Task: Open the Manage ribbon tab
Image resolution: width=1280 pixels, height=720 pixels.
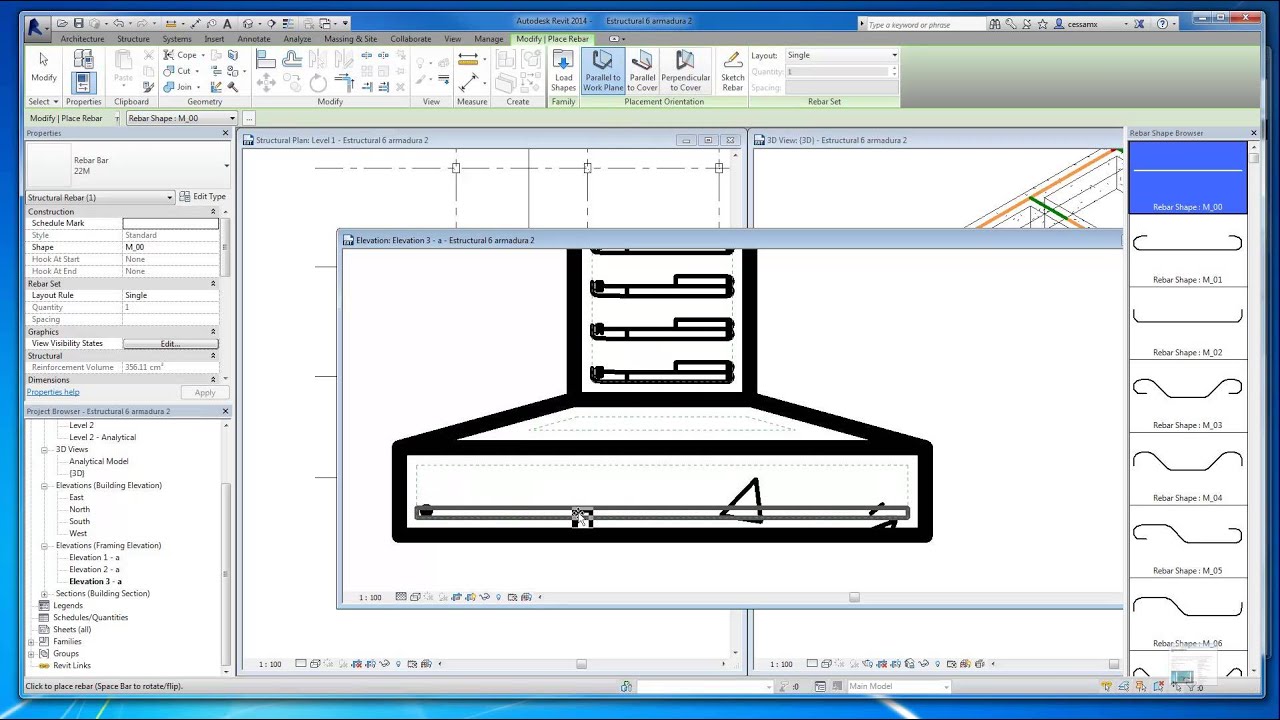Action: tap(488, 39)
